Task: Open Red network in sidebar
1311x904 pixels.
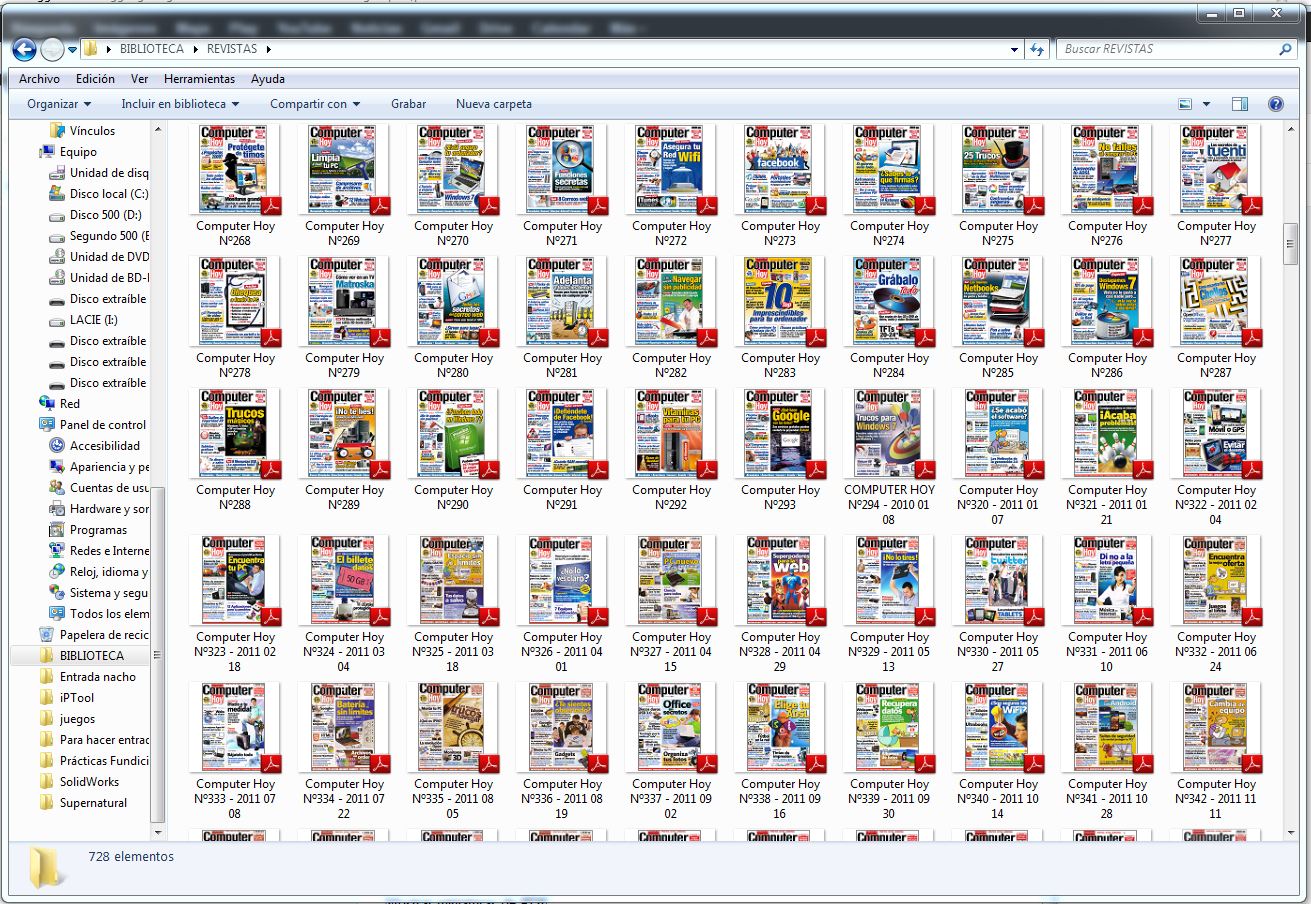Action: point(59,404)
